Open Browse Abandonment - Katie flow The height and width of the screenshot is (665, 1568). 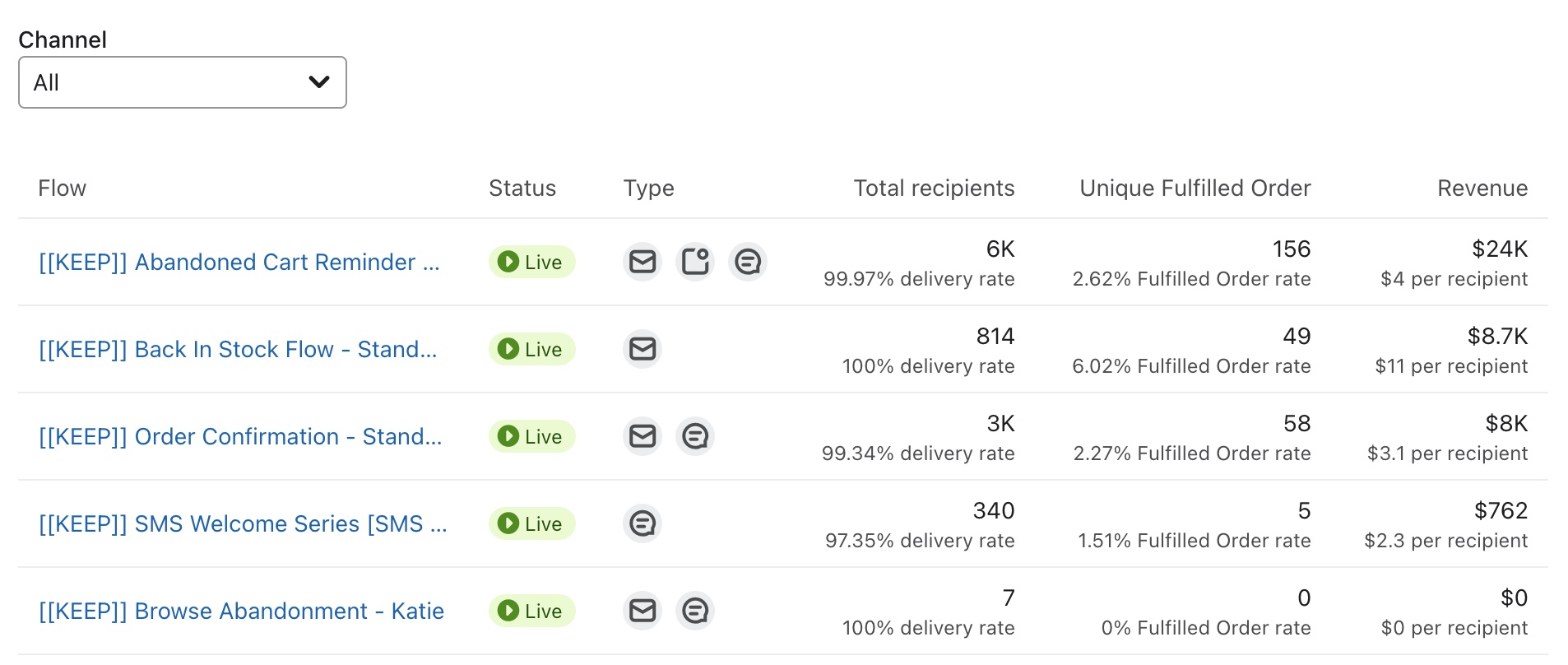pyautogui.click(x=241, y=611)
